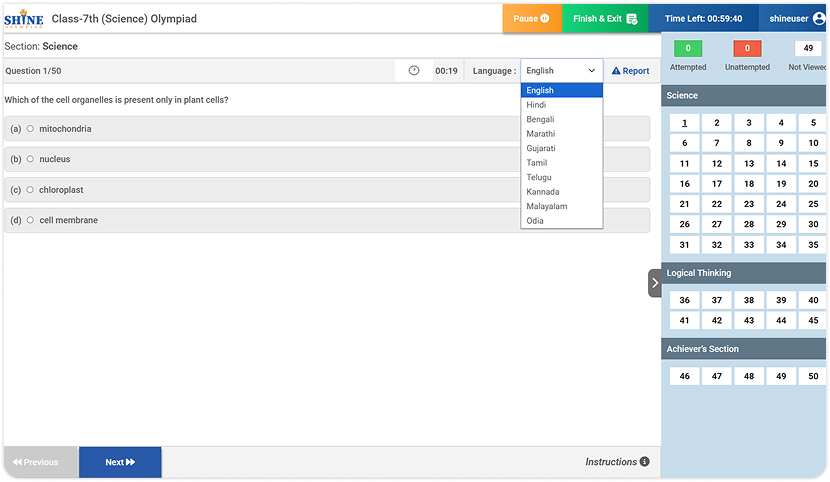Screen dimensions: 830x482
Task: Collapse the Language dropdown showing English
Action: [x=561, y=71]
